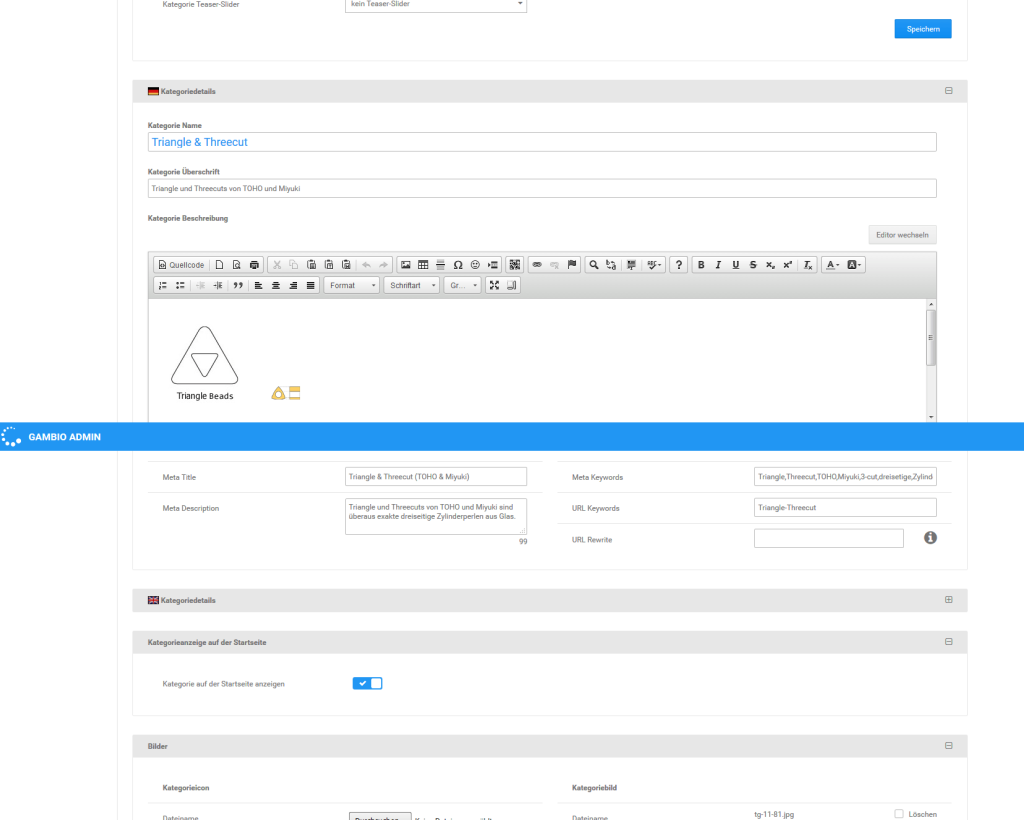Expand the English Kategoriedetails section
This screenshot has height=820, width=1024.
pos(948,600)
